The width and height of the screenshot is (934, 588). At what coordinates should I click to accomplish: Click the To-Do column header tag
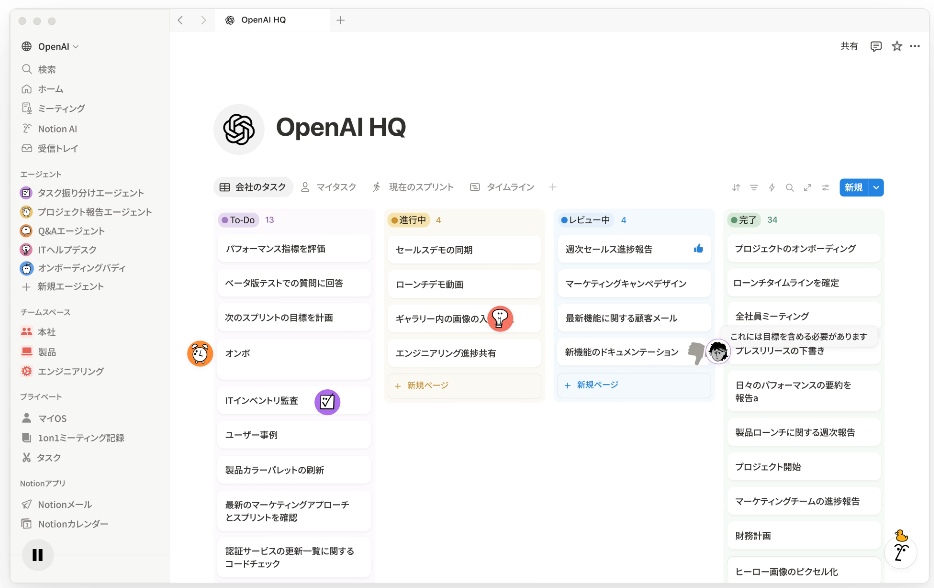pos(238,220)
